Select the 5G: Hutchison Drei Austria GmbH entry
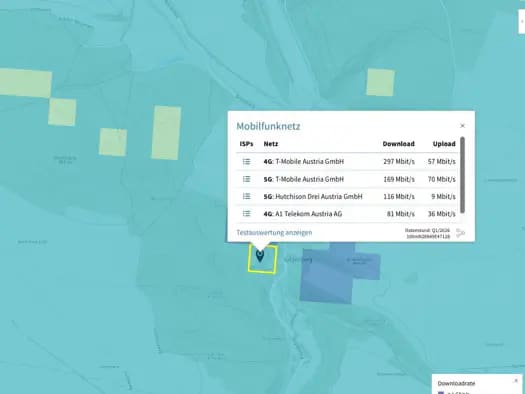 tap(313, 196)
